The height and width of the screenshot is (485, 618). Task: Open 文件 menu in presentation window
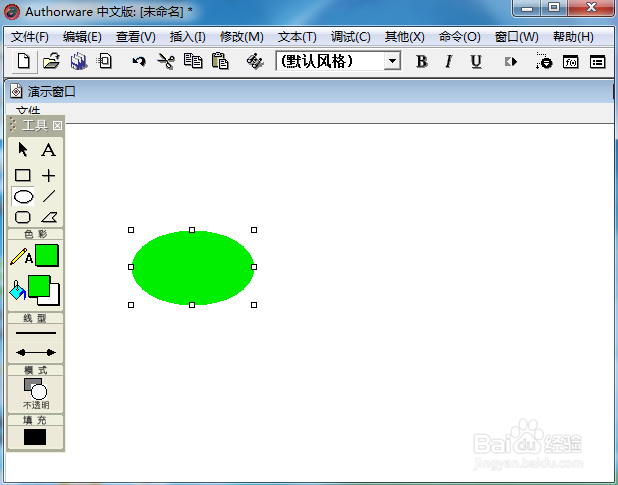(x=28, y=111)
